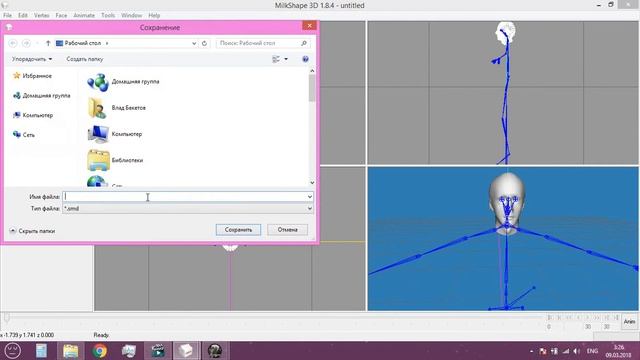Click the skeleton side view viewport

[x=503, y=93]
